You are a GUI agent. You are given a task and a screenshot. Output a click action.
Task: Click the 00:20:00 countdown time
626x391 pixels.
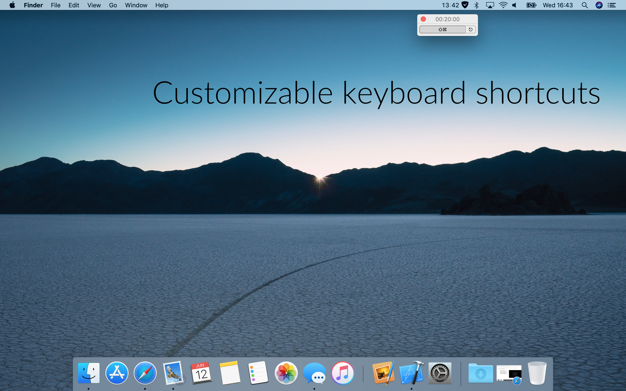point(447,19)
